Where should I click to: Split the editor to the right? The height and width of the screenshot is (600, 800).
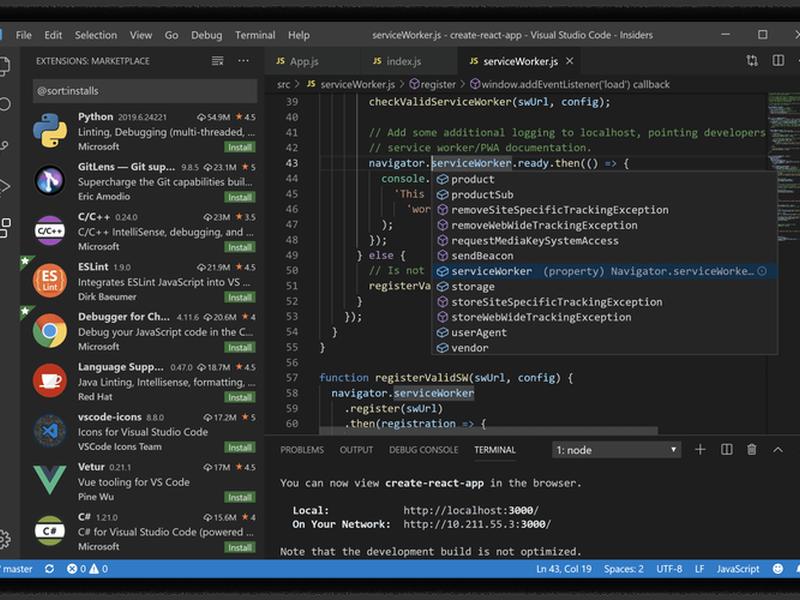[x=778, y=61]
